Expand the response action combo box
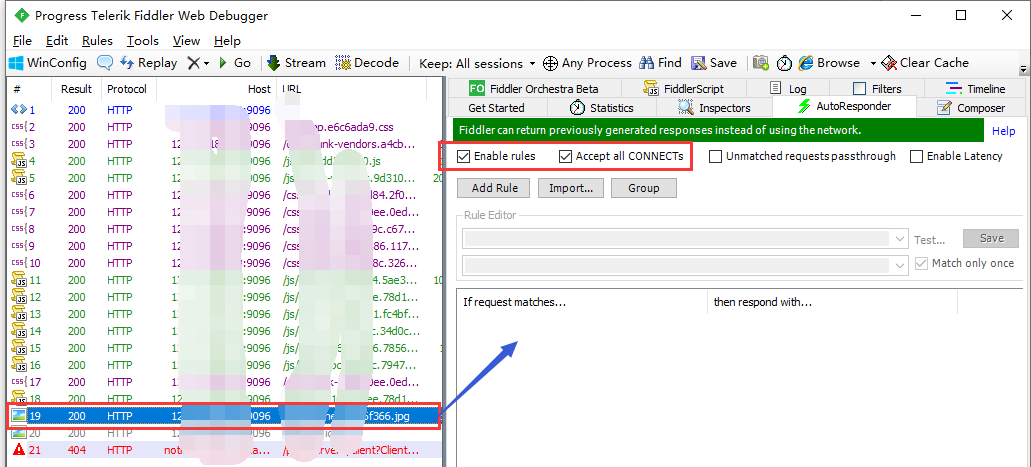Image resolution: width=1031 pixels, height=467 pixels. pyautogui.click(x=900, y=266)
